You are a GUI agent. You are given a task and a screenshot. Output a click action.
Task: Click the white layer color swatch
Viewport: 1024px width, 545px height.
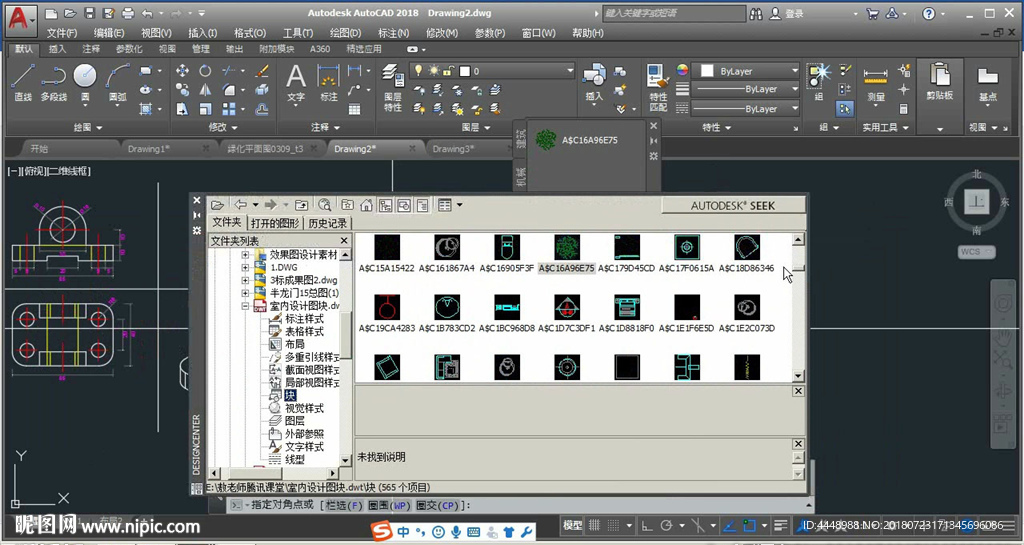pos(465,70)
